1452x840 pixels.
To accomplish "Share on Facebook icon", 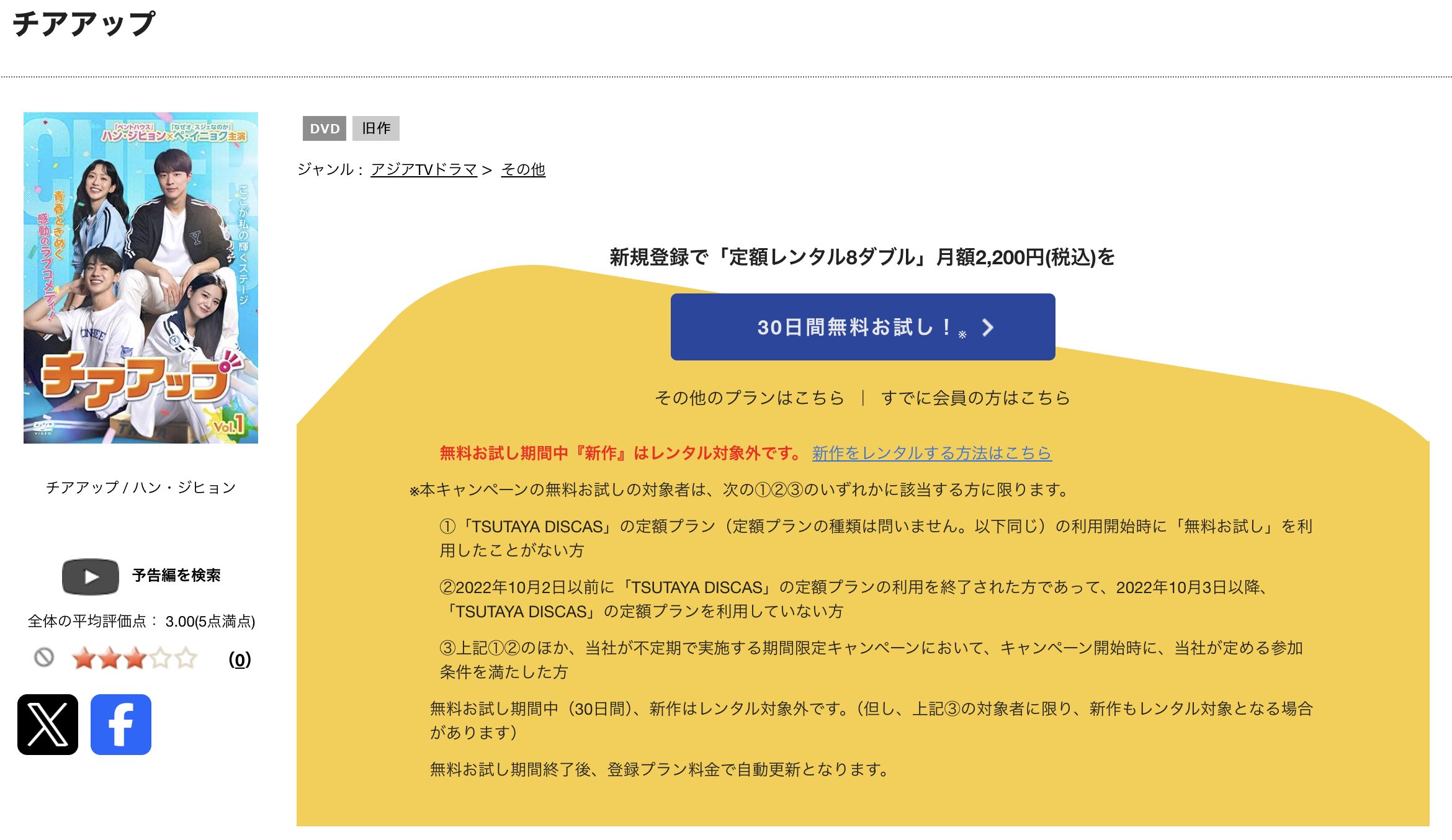I will 121,724.
